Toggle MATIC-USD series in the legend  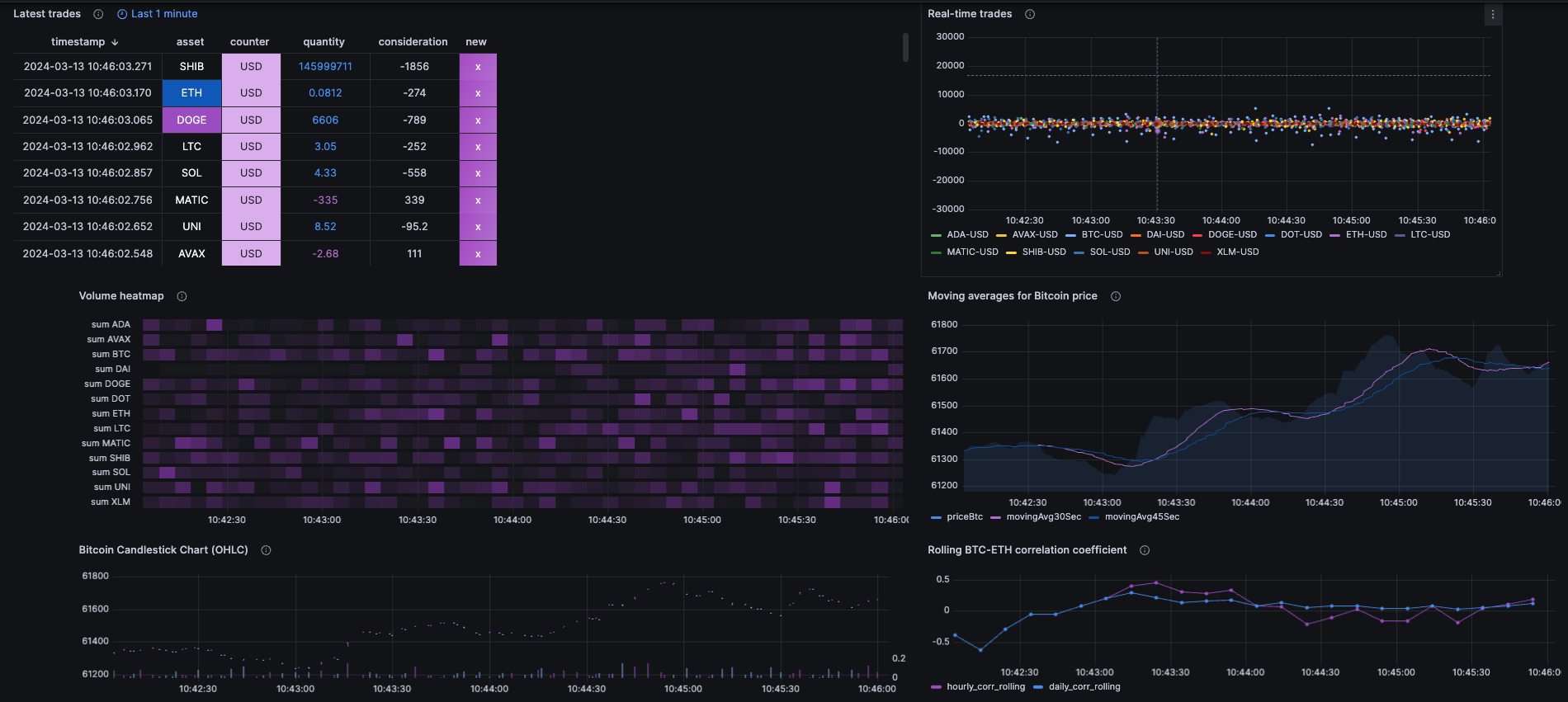pyautogui.click(x=972, y=252)
